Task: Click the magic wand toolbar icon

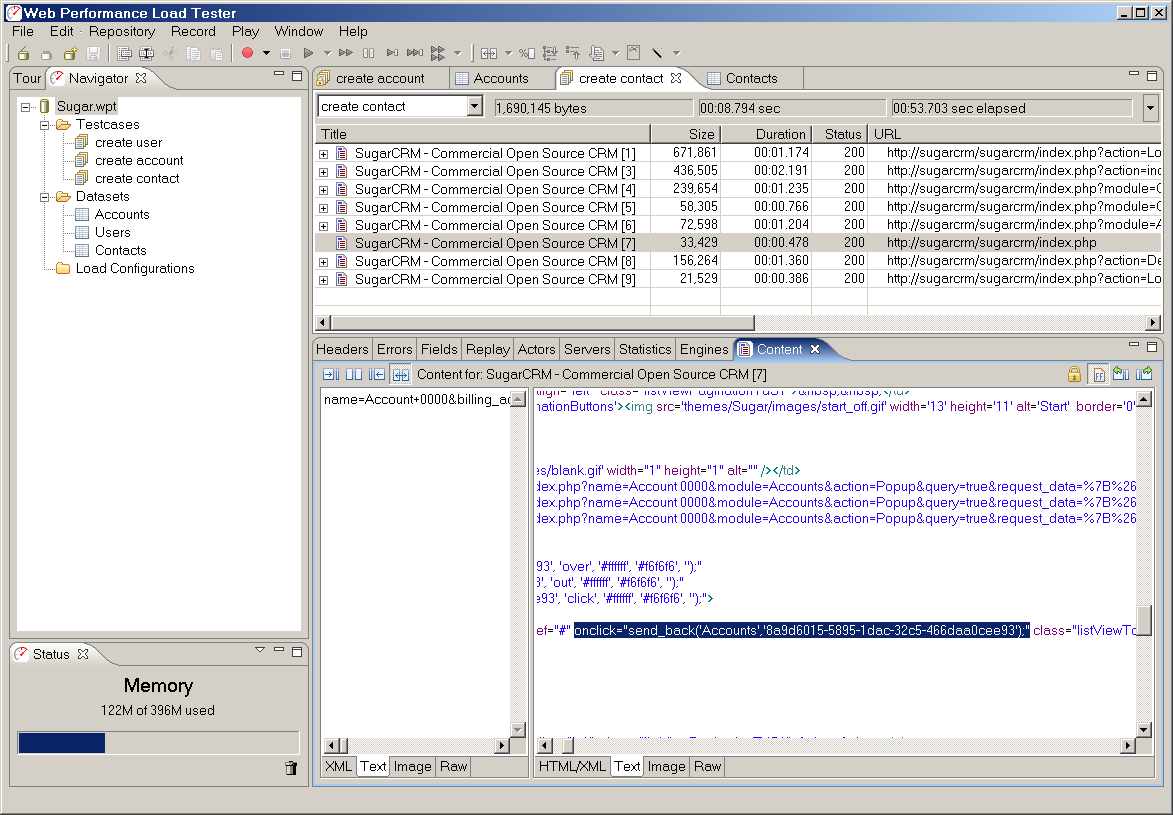Action: pyautogui.click(x=657, y=53)
